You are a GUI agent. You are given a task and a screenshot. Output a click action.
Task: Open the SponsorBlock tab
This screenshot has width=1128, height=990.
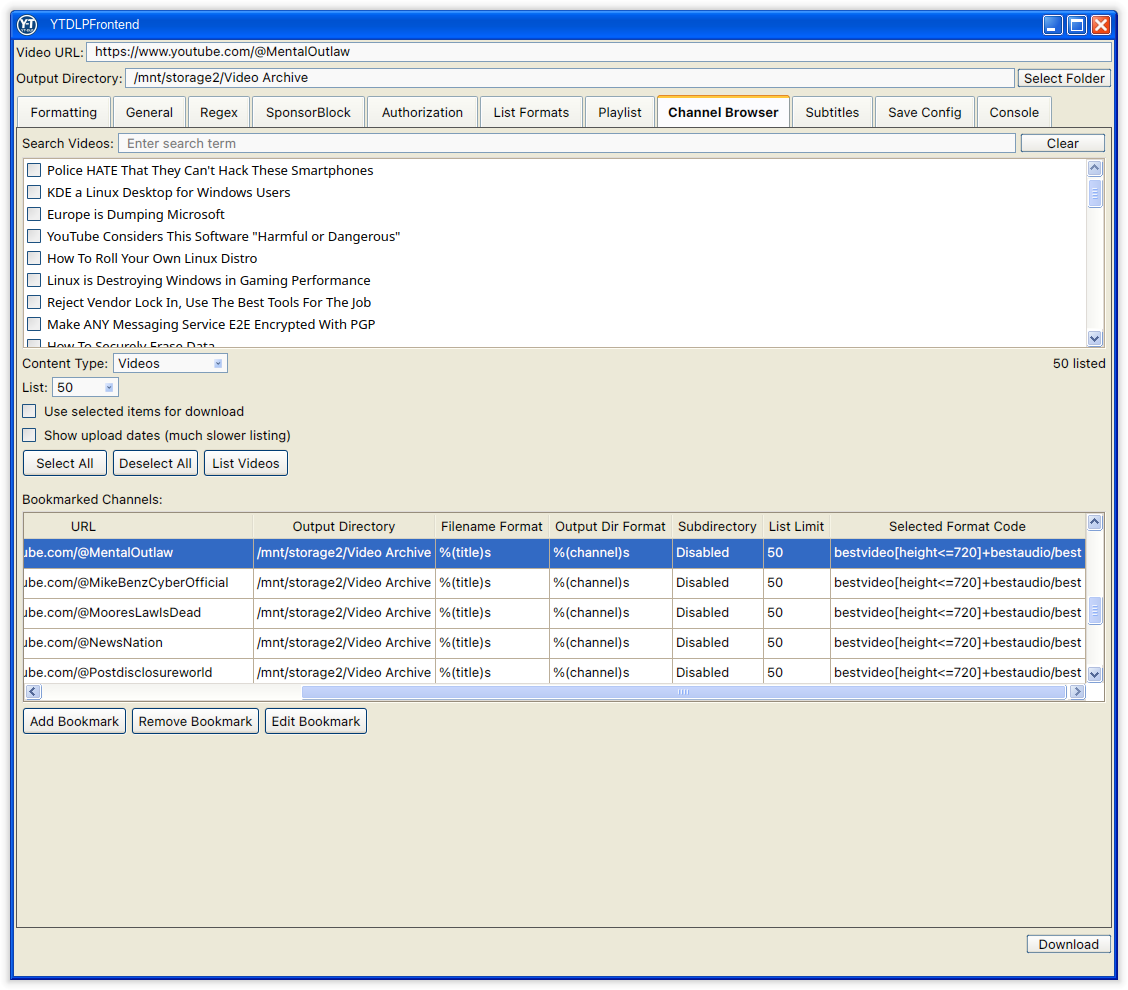308,112
